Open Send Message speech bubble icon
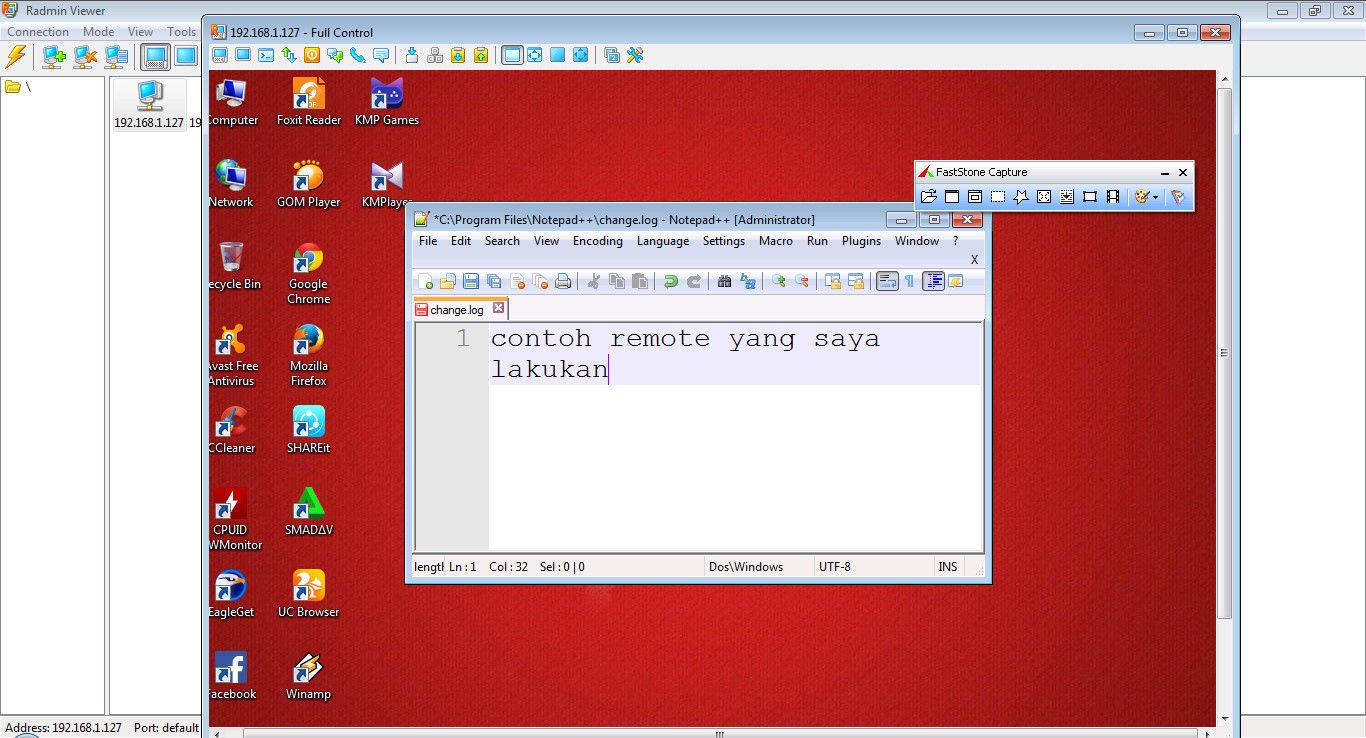The height and width of the screenshot is (738, 1366). coord(381,55)
